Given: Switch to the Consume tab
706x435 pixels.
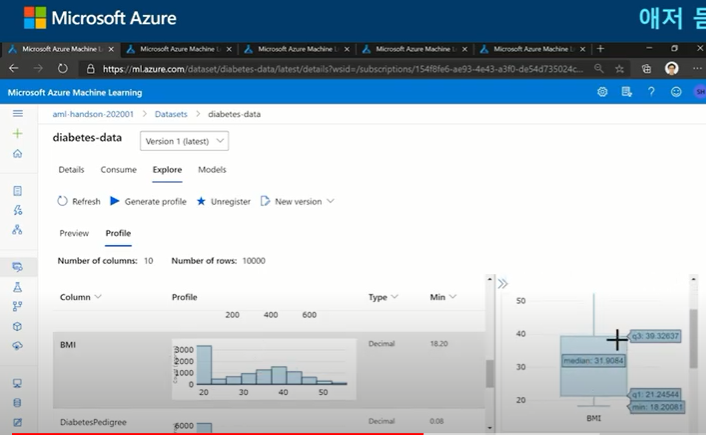Looking at the screenshot, I should (x=118, y=170).
